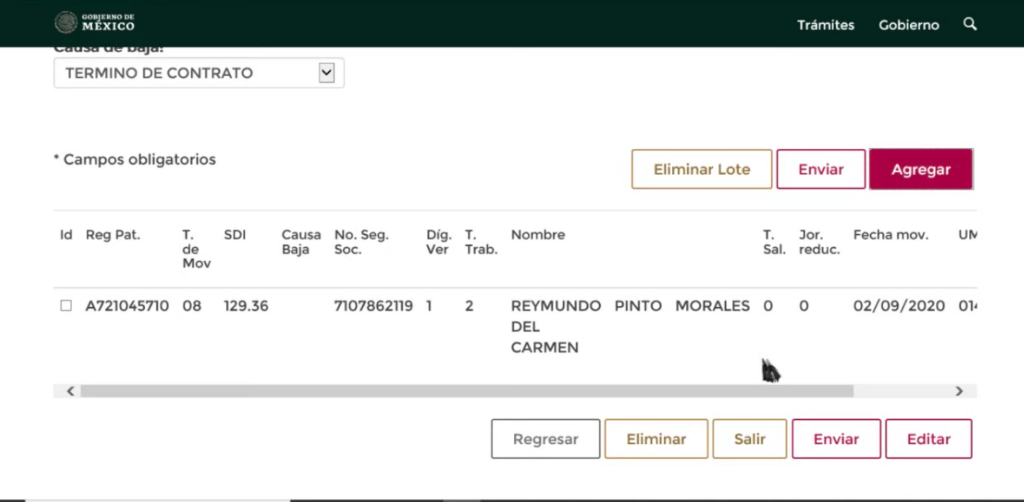This screenshot has height=502, width=1024.
Task: Open the Gobierno menu
Action: click(x=908, y=25)
